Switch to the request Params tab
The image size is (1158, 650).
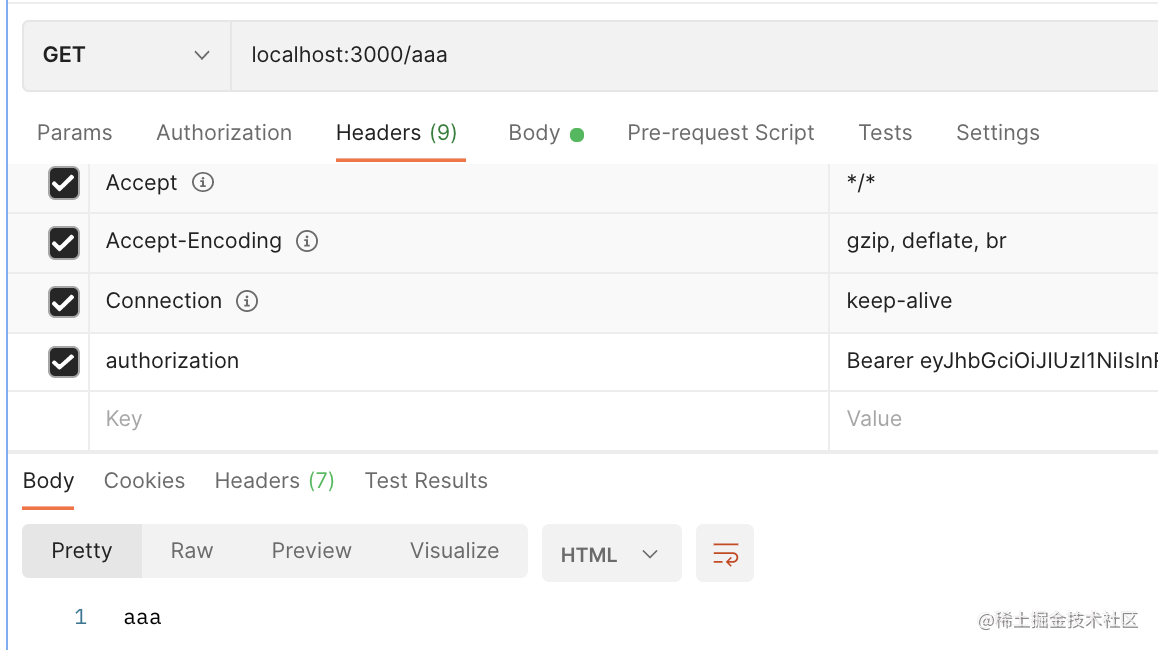coord(75,133)
